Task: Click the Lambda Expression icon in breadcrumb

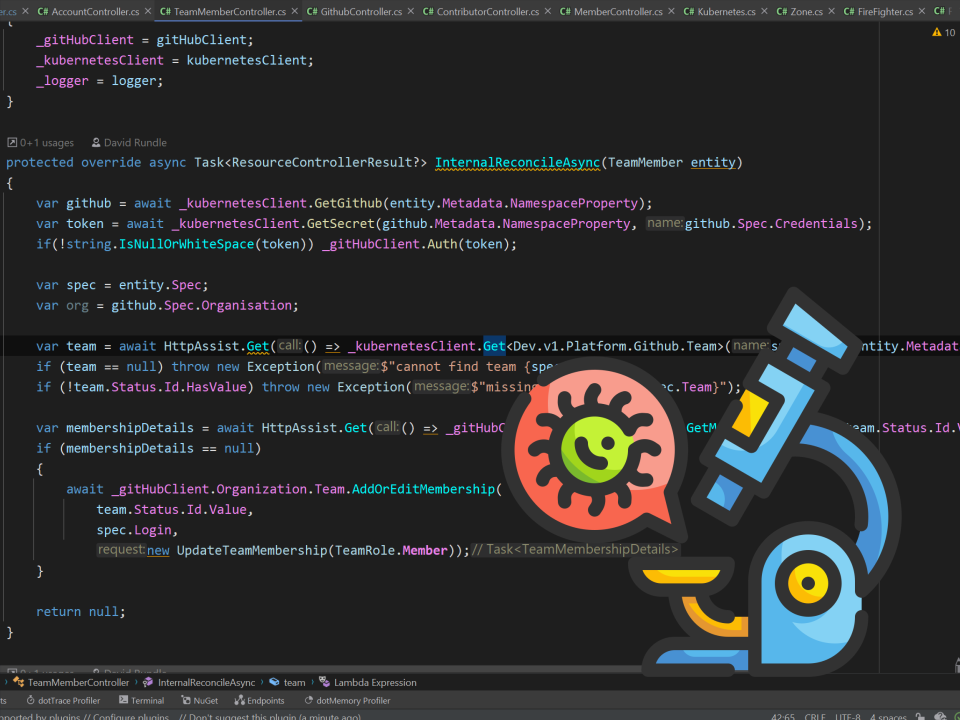Action: tap(324, 683)
